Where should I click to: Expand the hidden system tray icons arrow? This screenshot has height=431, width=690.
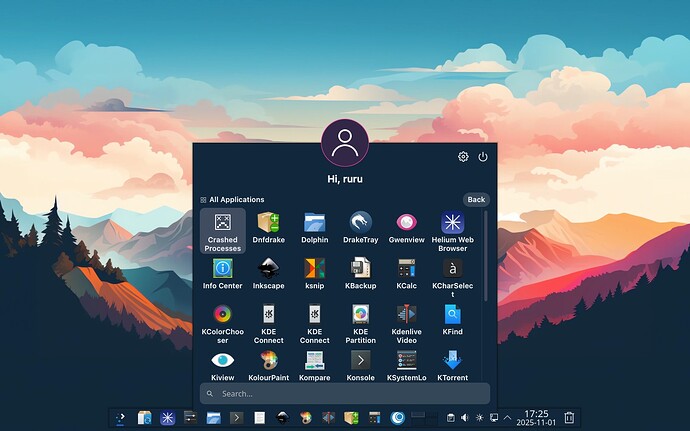click(508, 417)
